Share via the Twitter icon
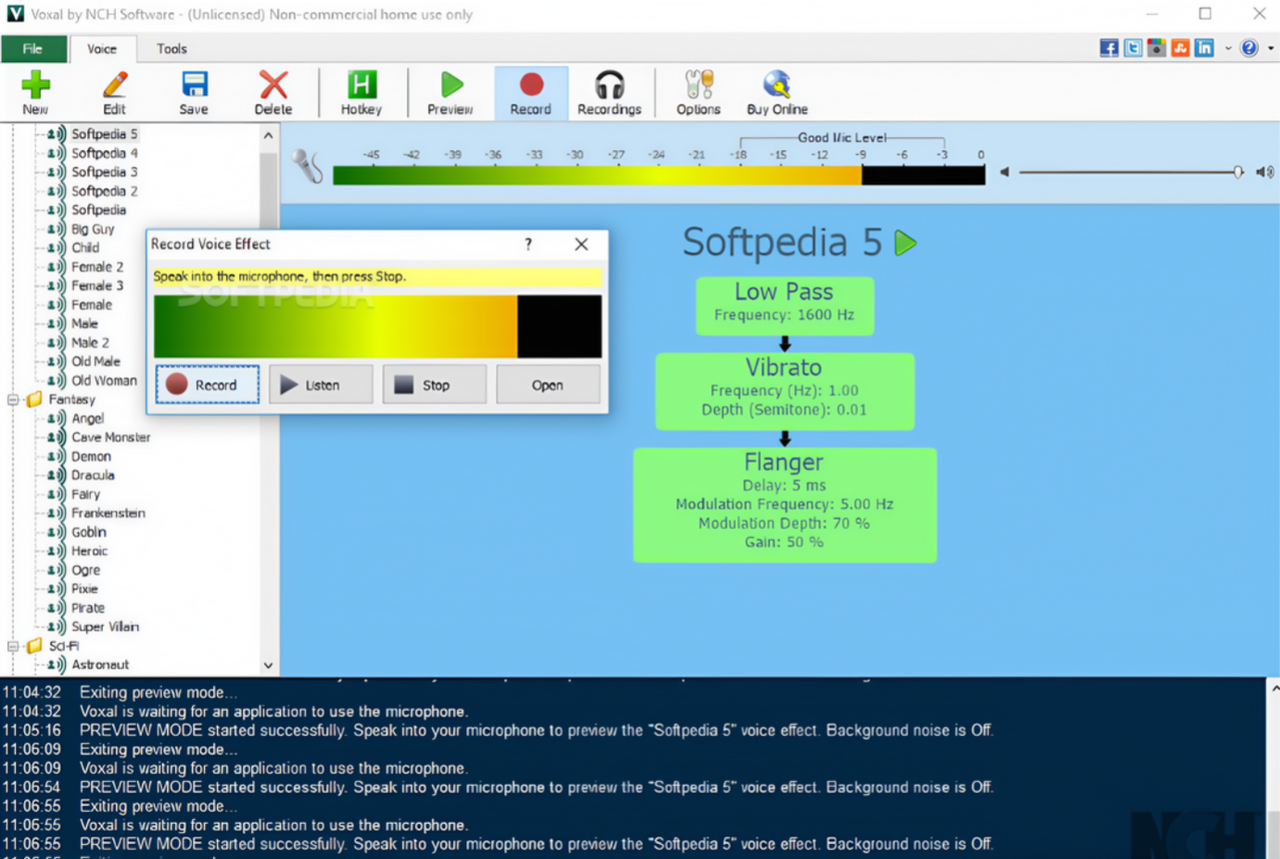The height and width of the screenshot is (859, 1280). click(1133, 48)
